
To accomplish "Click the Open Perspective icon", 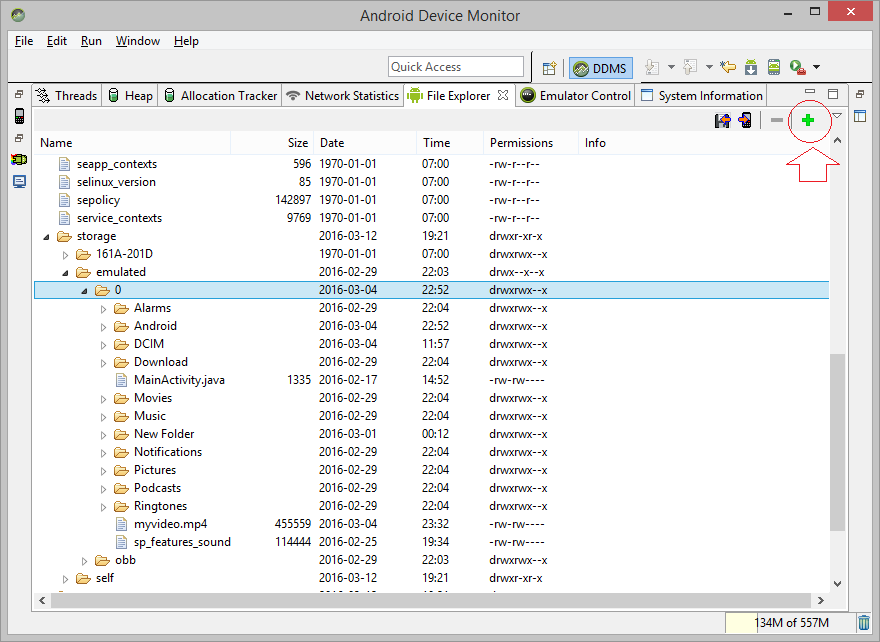I will tap(549, 68).
